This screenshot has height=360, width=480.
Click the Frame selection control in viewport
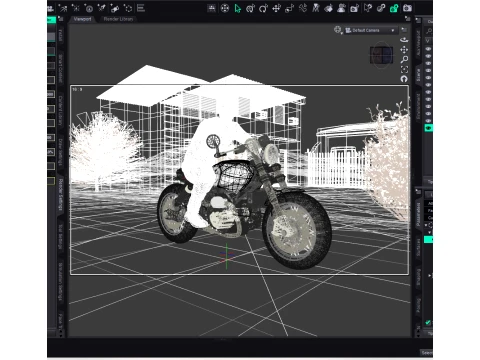click(x=404, y=69)
